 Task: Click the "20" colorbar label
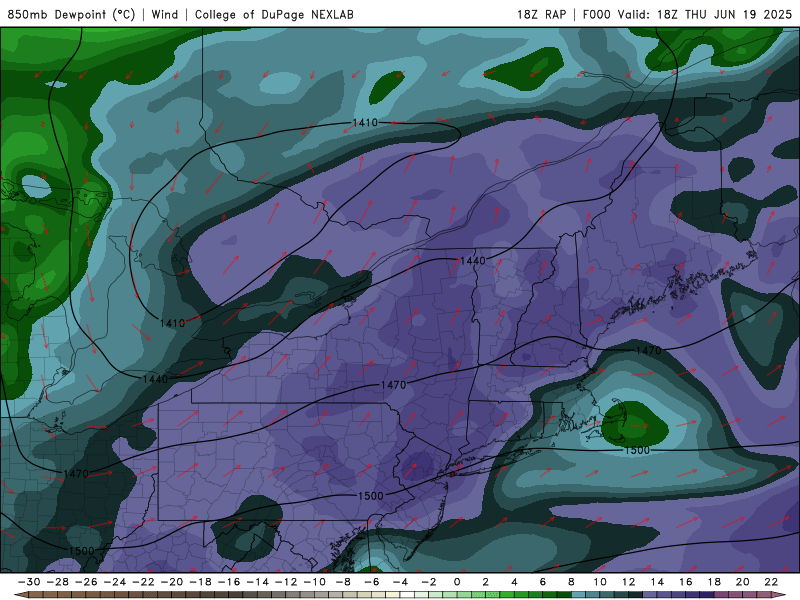click(x=743, y=582)
